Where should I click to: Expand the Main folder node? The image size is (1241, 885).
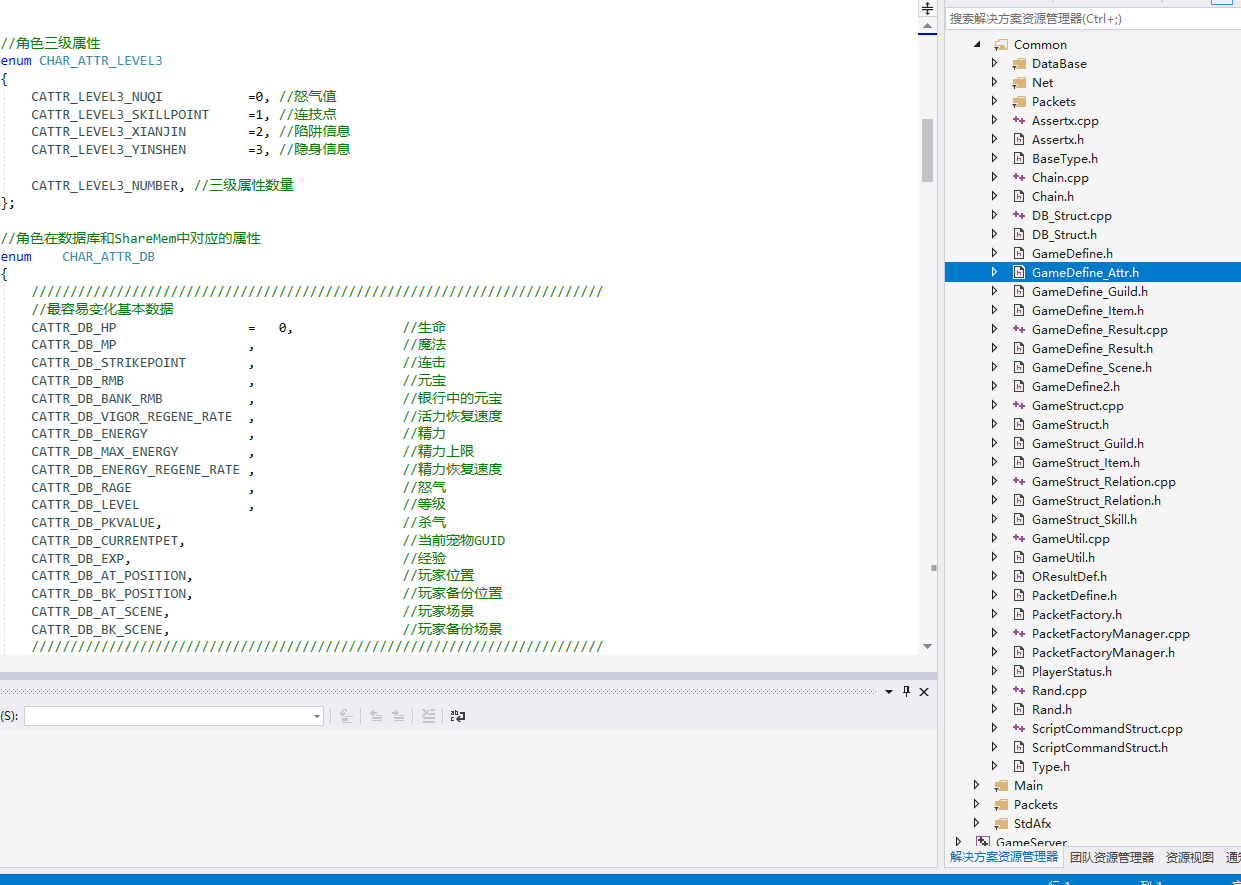click(977, 786)
